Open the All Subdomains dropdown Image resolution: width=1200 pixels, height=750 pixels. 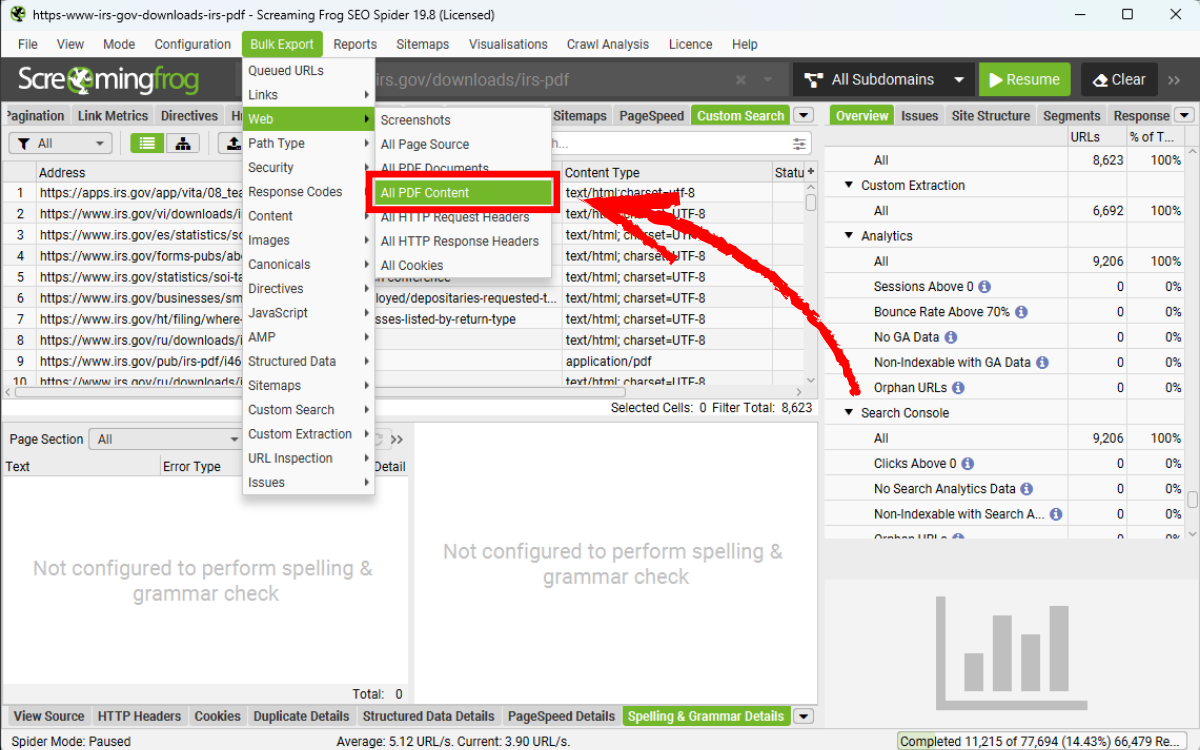[884, 80]
